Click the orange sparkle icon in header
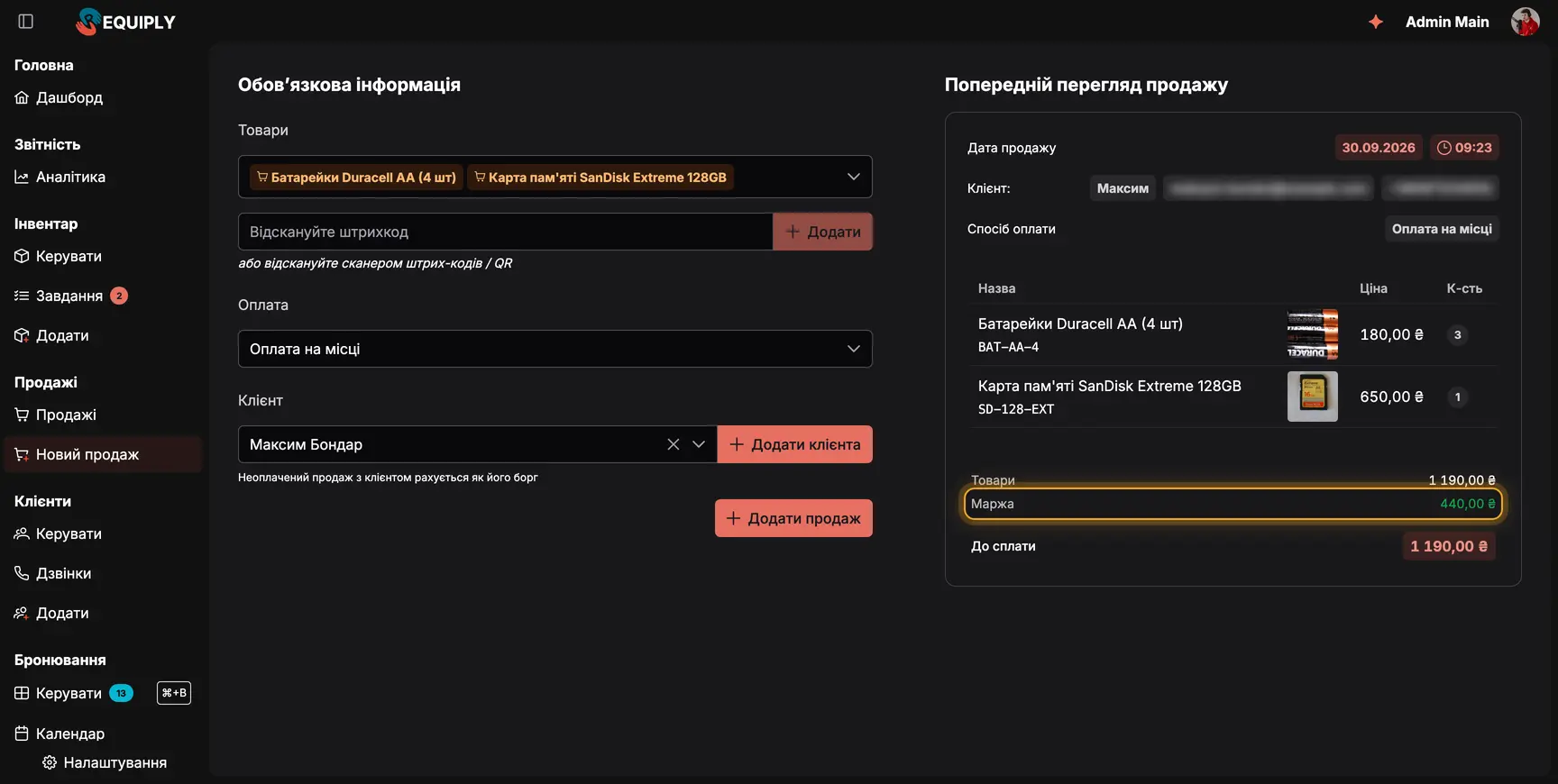The image size is (1558, 784). point(1376,22)
